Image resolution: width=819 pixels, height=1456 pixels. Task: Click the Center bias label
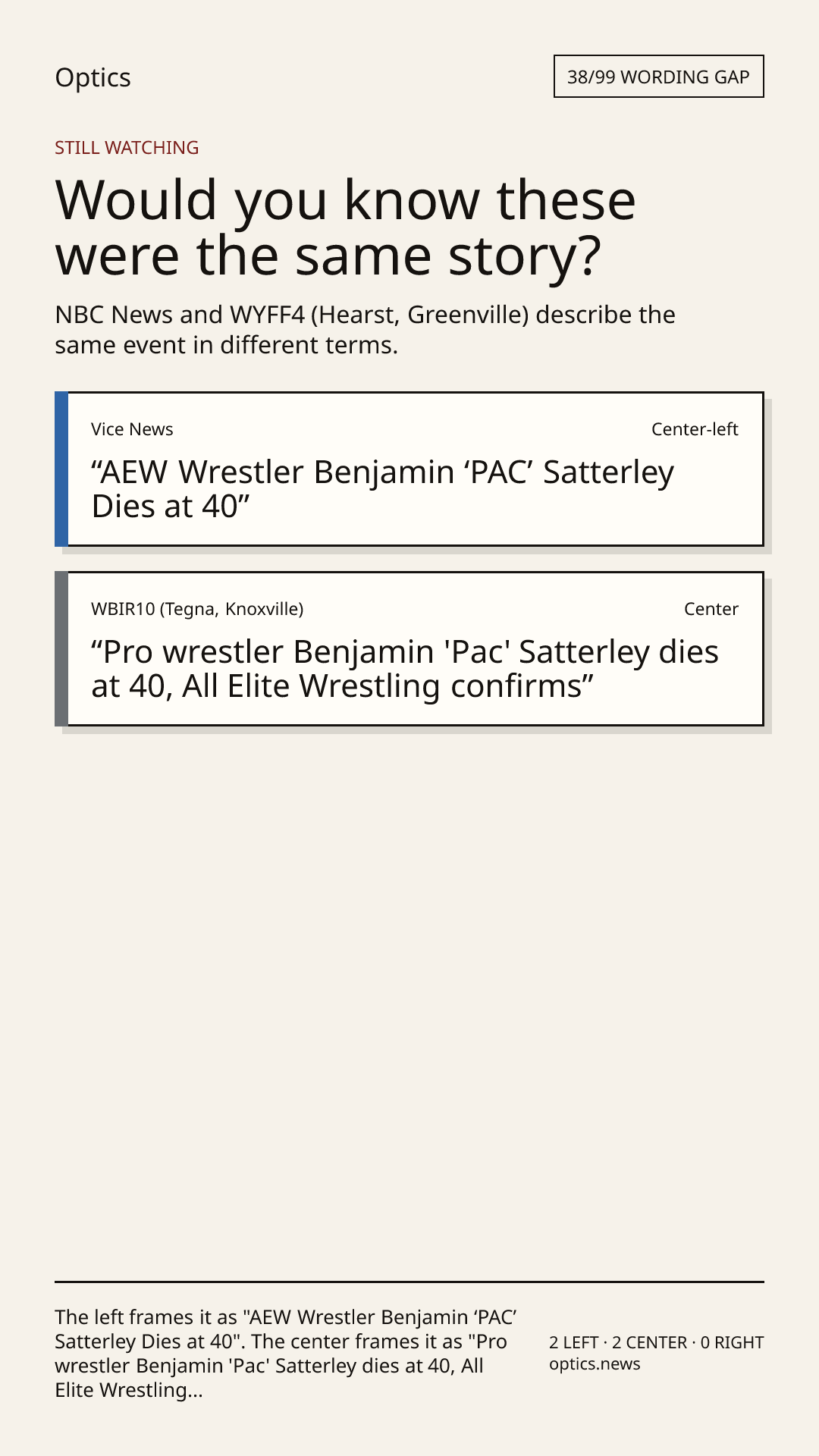pos(711,609)
